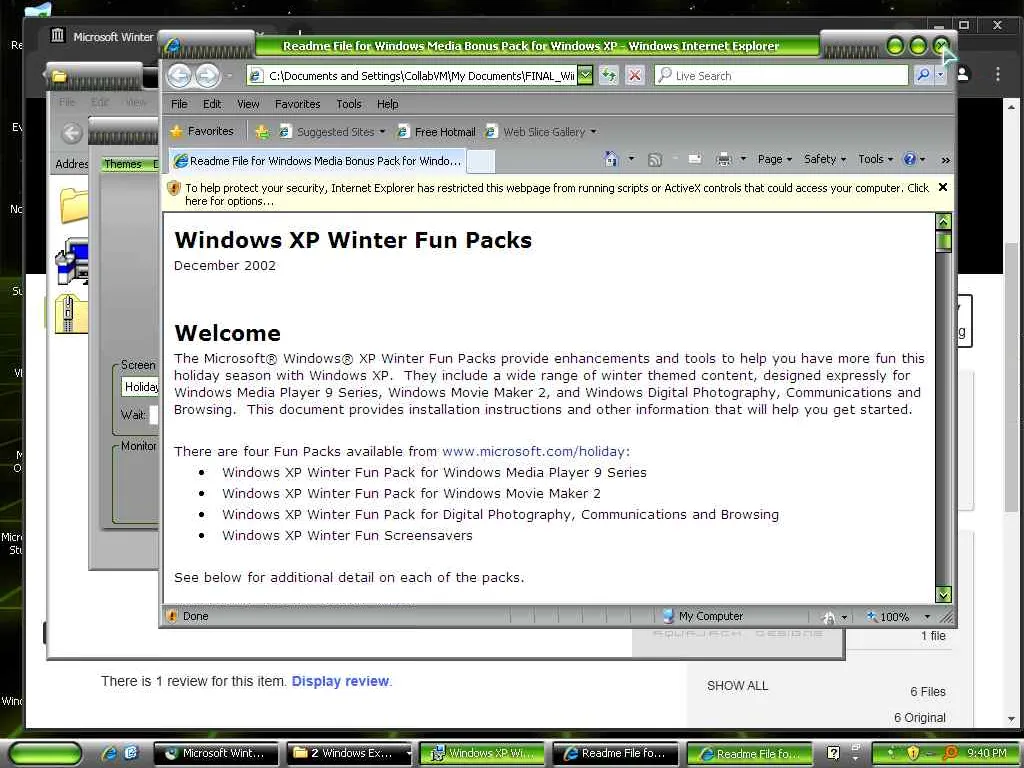Click the Live Search input field

(781, 76)
